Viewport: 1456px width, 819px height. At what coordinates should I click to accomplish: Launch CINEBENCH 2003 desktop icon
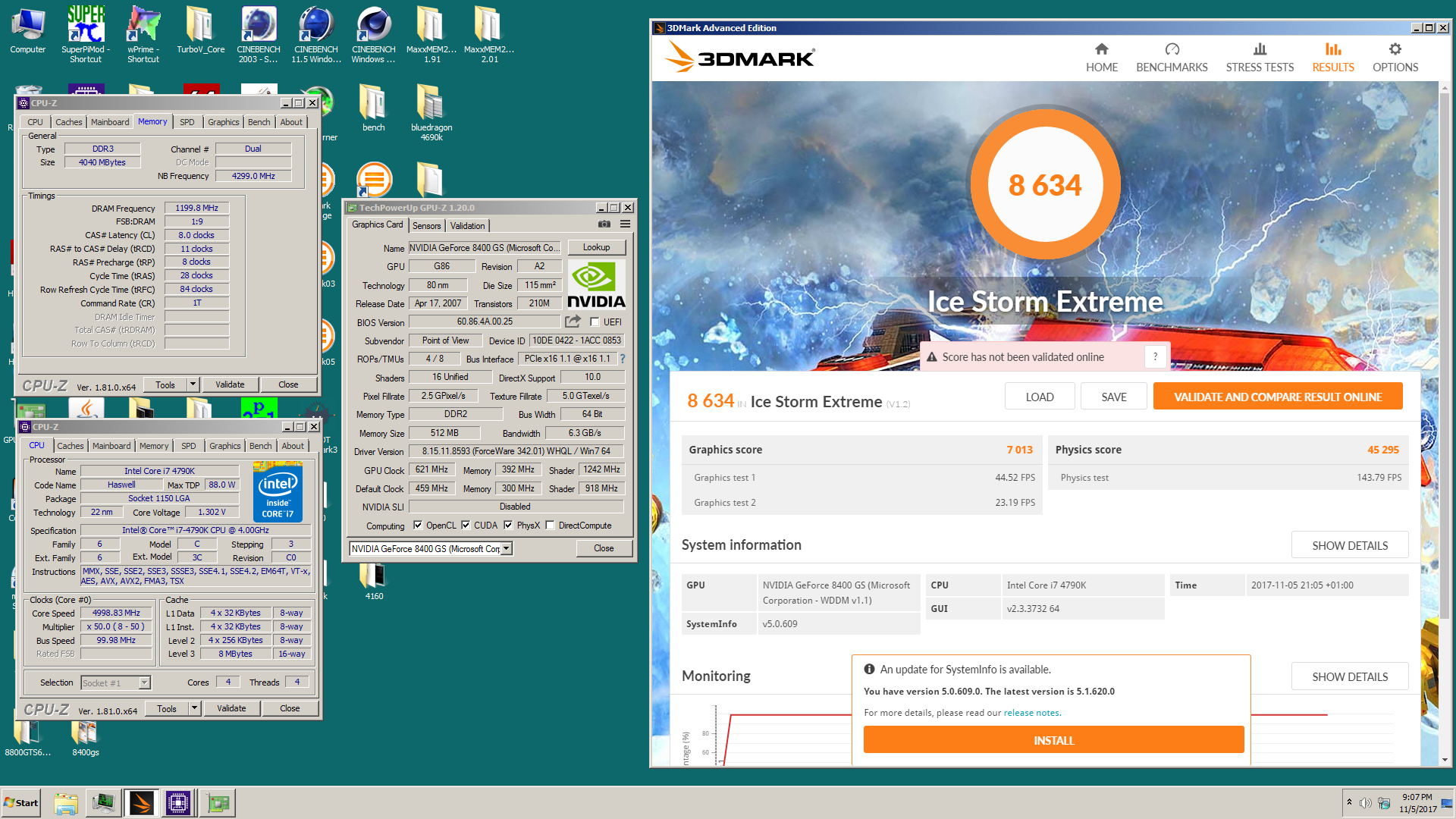[x=259, y=34]
